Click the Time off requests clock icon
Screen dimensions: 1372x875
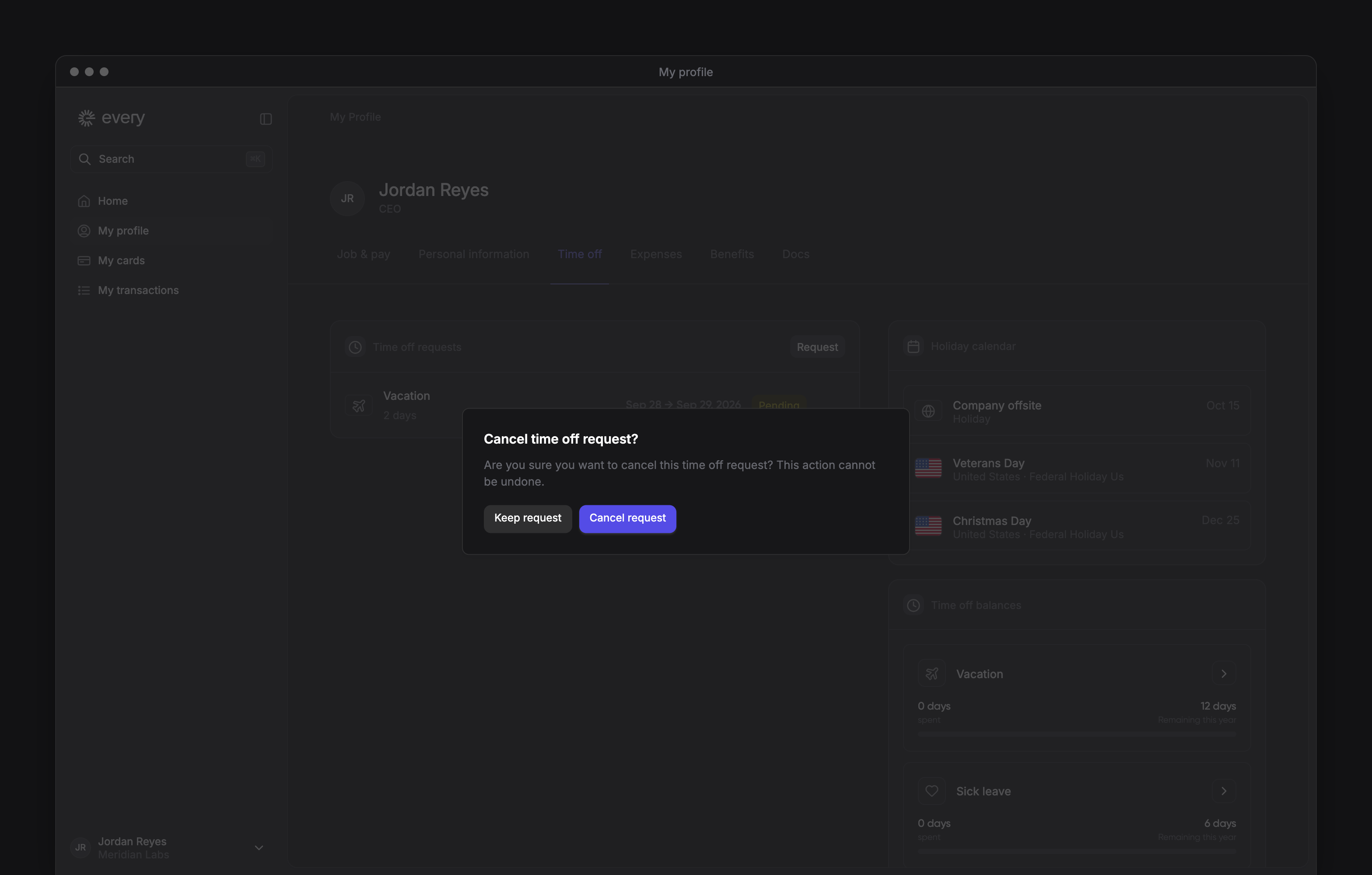[x=355, y=347]
